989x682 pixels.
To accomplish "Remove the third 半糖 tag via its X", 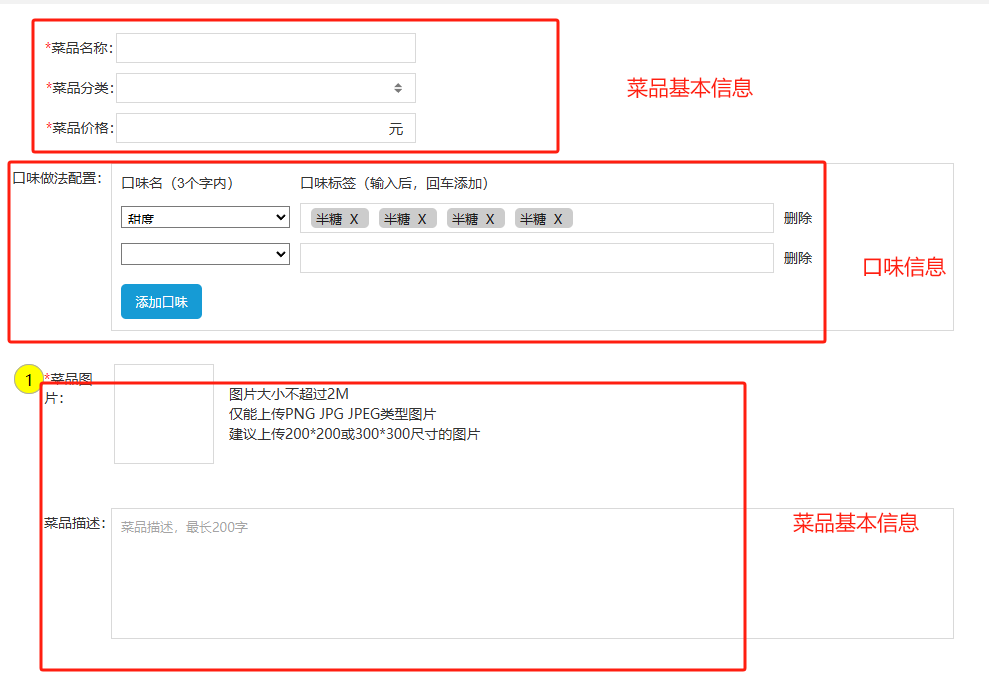I will [x=490, y=219].
